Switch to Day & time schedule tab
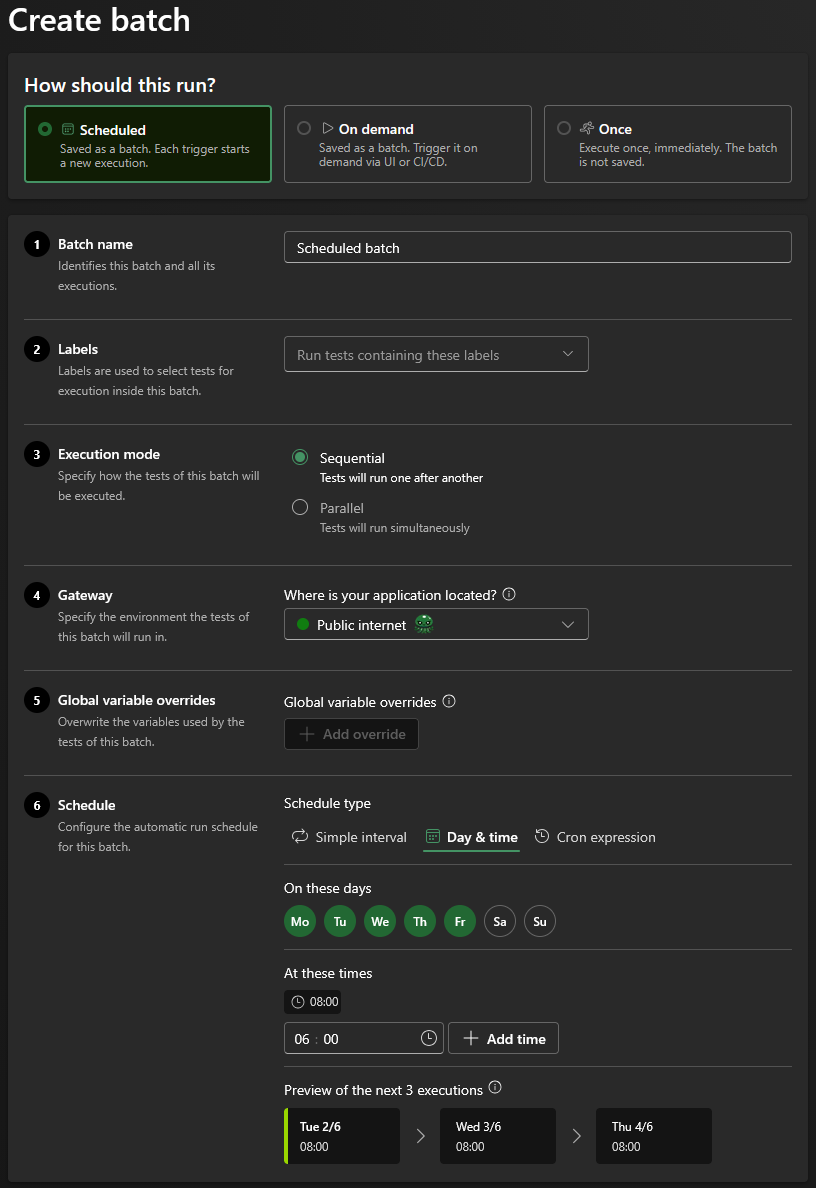The width and height of the screenshot is (816, 1188). 471,836
